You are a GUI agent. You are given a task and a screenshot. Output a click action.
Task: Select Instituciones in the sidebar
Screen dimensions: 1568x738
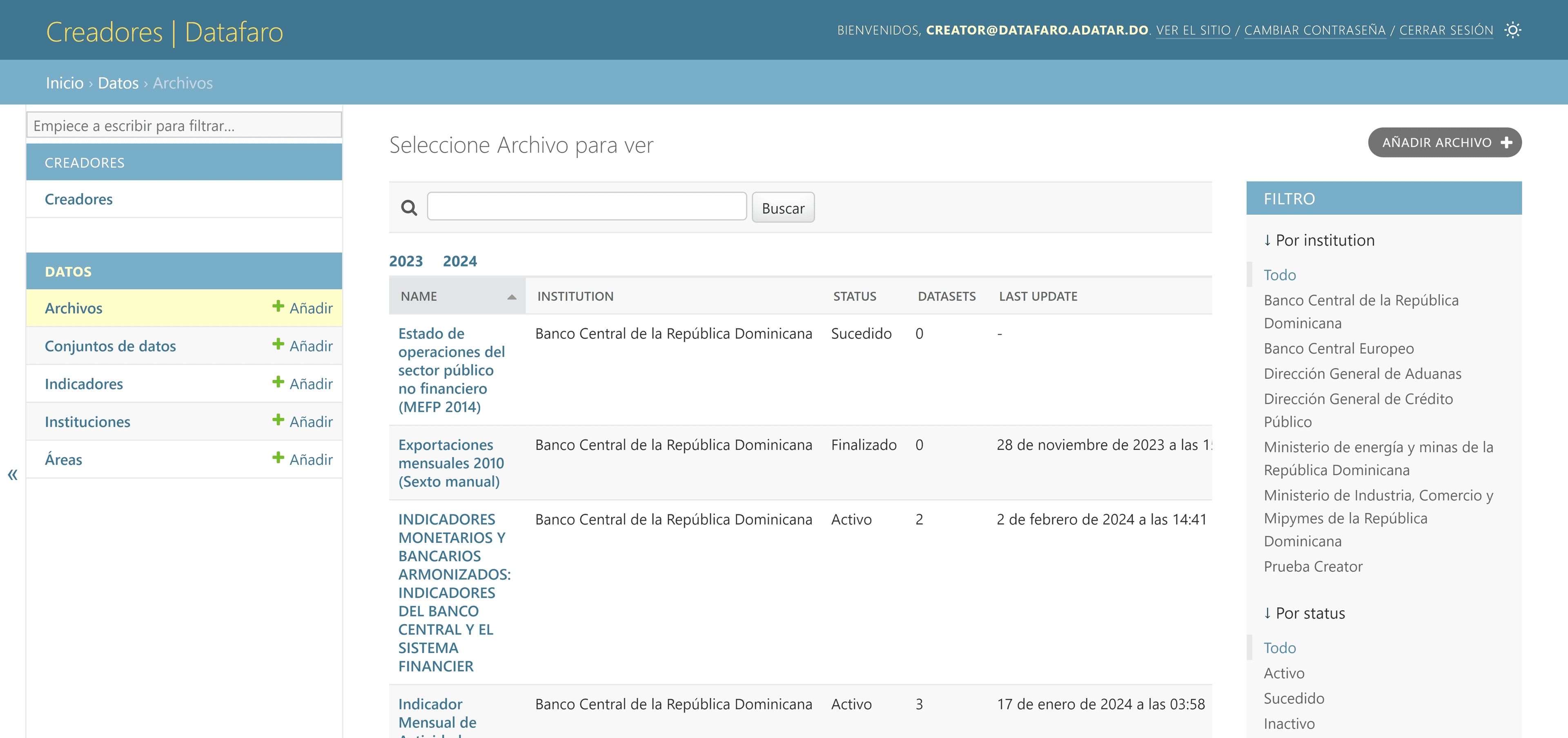(87, 422)
